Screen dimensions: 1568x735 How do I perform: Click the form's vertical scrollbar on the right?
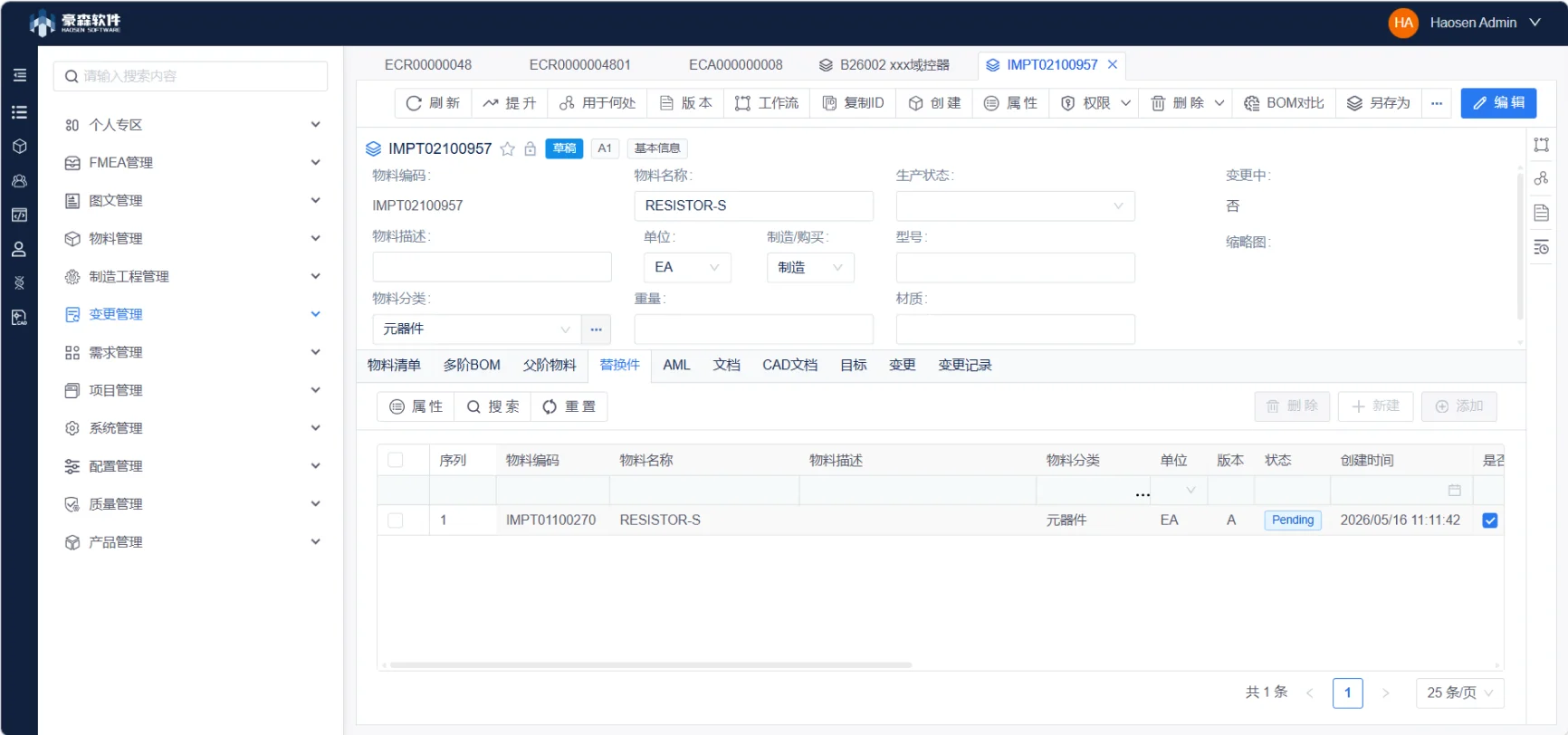[x=1520, y=245]
